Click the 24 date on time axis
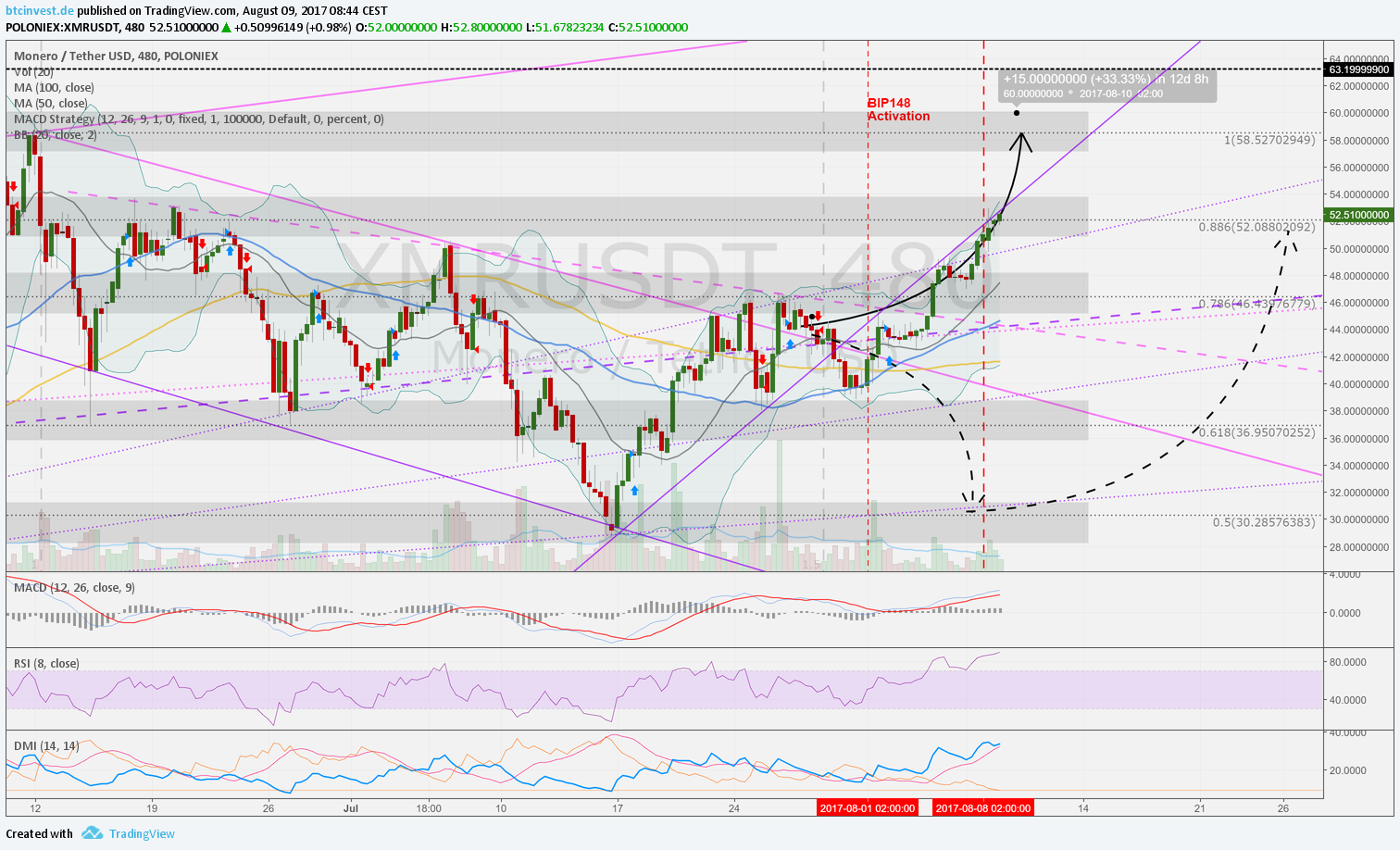Viewport: 1400px width, 850px height. (734, 807)
